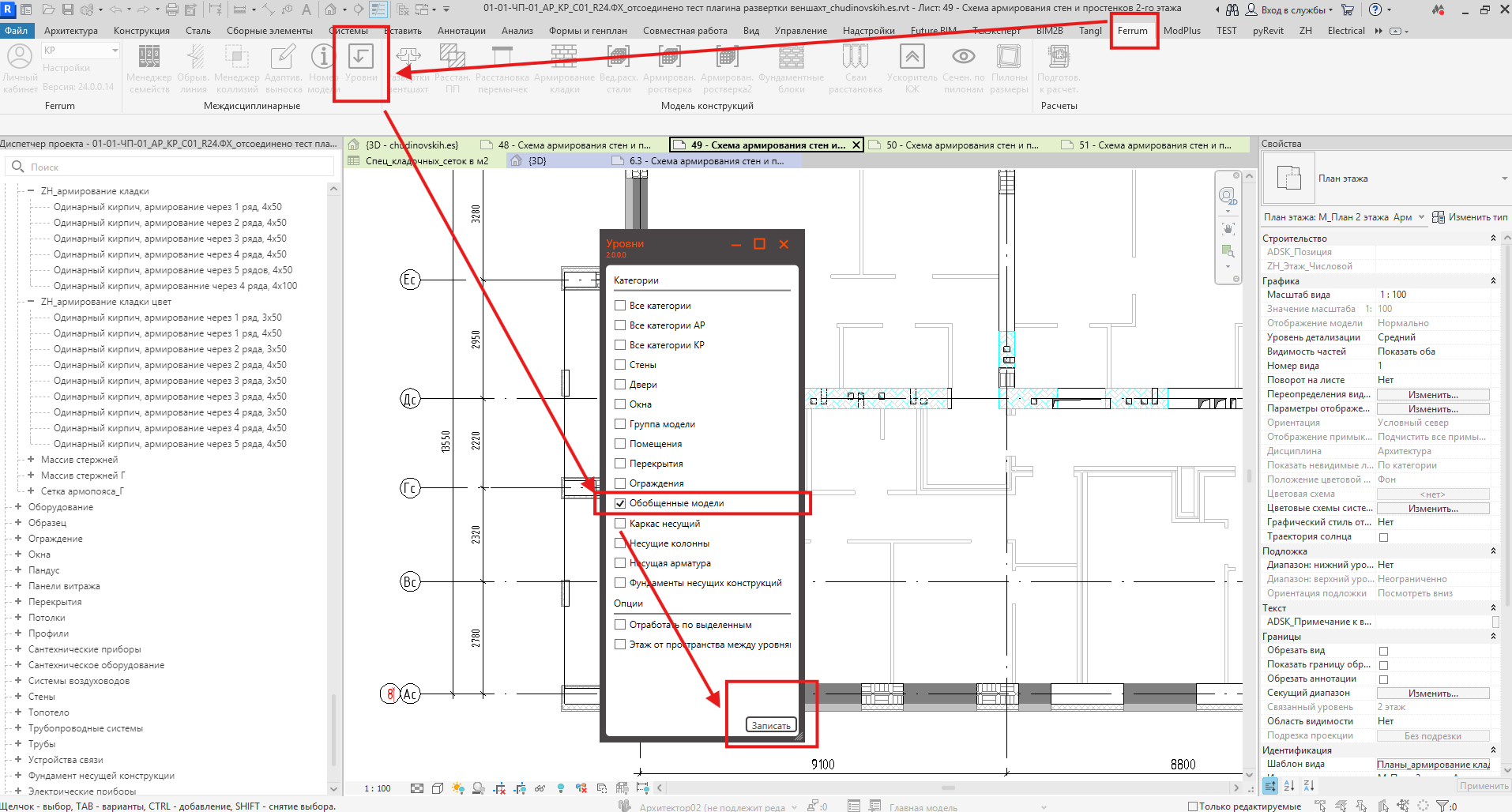Screen dimensions: 1512x812
Task: Check the Отработать по выделенным option
Action: point(620,625)
